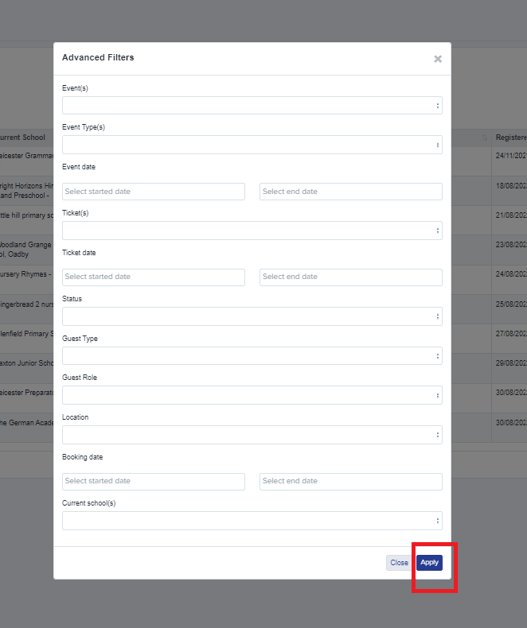Click Booking date end date field
This screenshot has height=628, width=527.
pyautogui.click(x=351, y=481)
